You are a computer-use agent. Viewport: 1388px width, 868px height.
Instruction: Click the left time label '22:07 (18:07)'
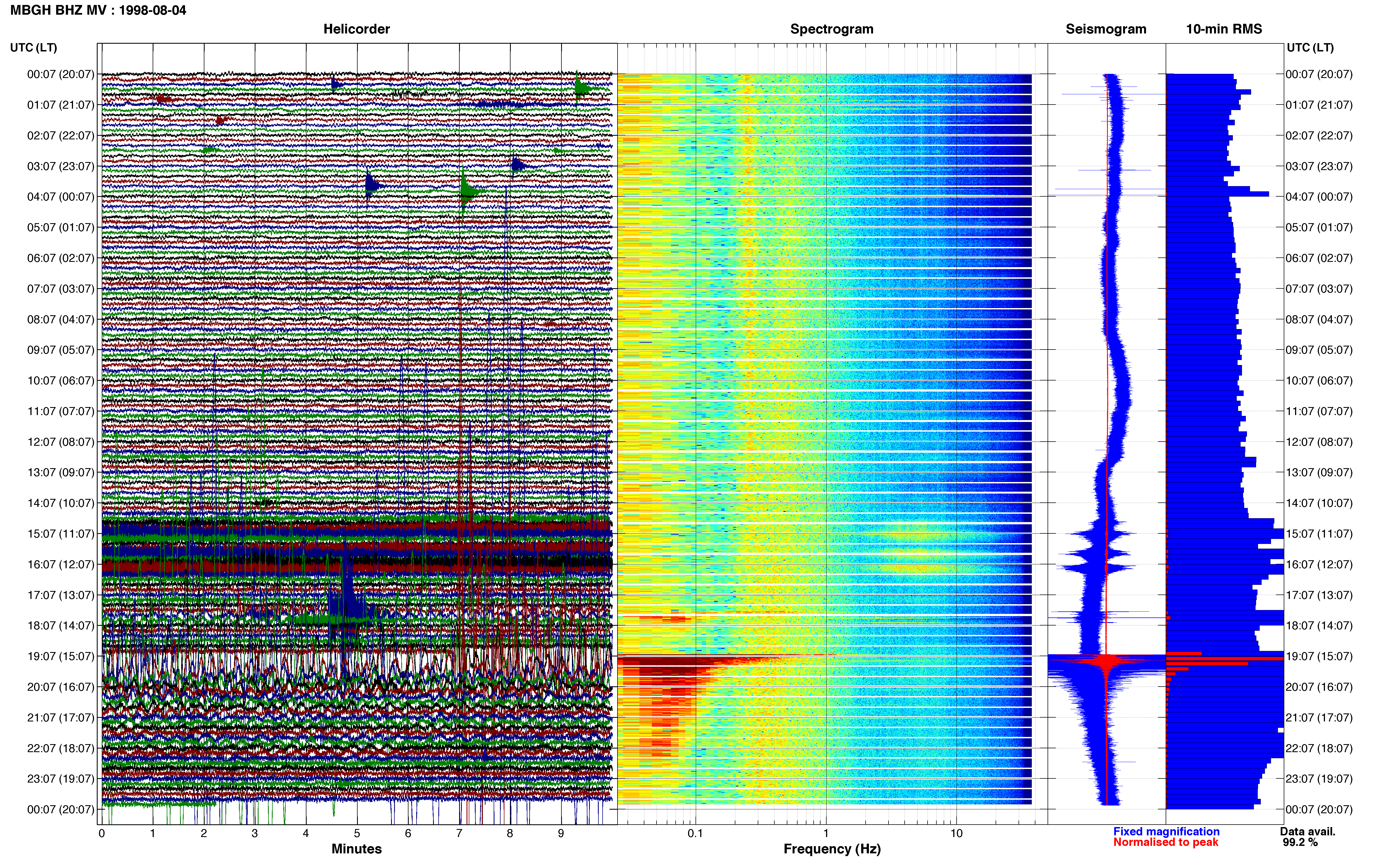61,748
